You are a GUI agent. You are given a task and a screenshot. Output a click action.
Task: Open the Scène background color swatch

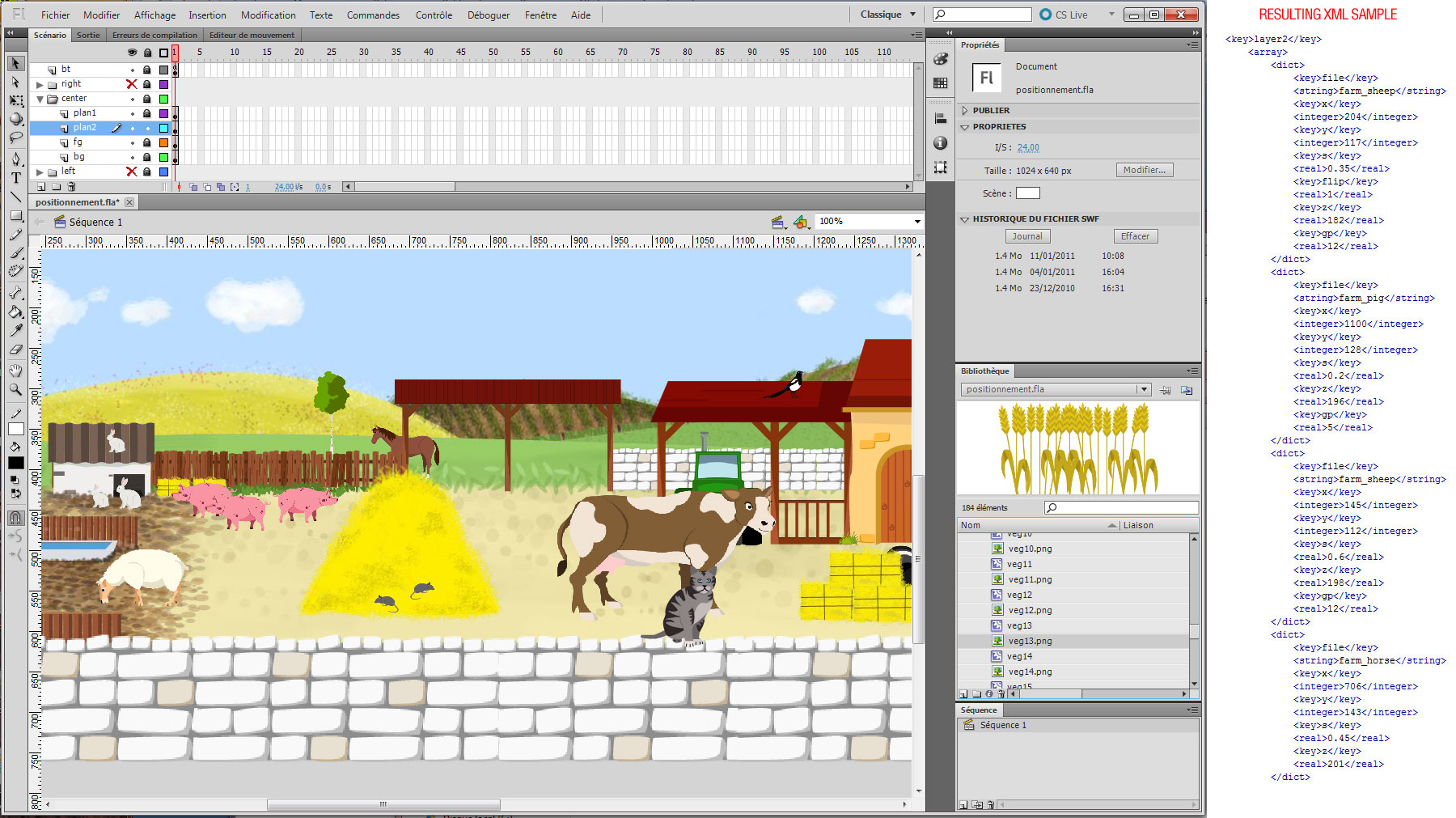tap(1027, 193)
